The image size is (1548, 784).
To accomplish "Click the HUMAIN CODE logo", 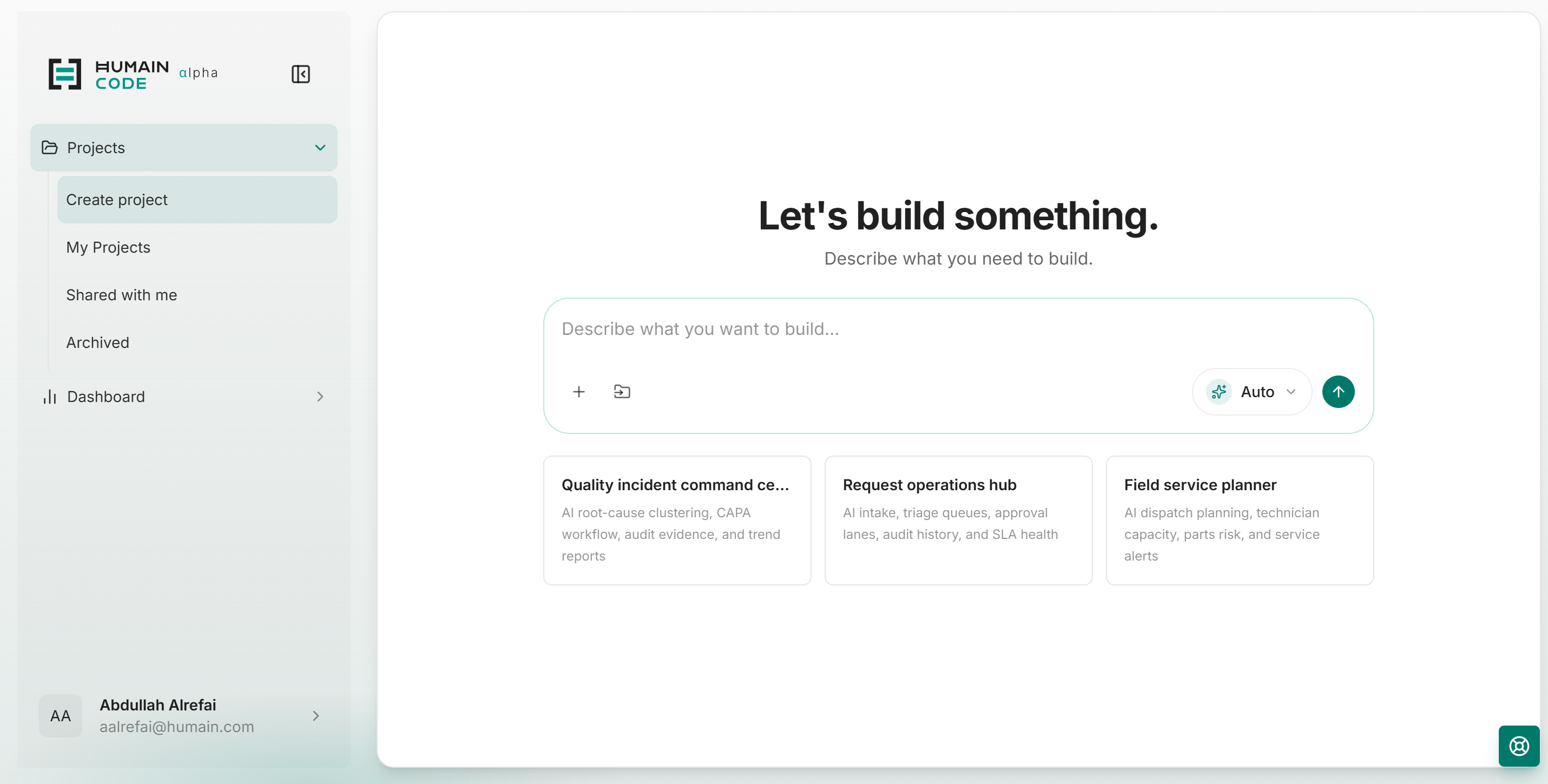I will click(109, 74).
